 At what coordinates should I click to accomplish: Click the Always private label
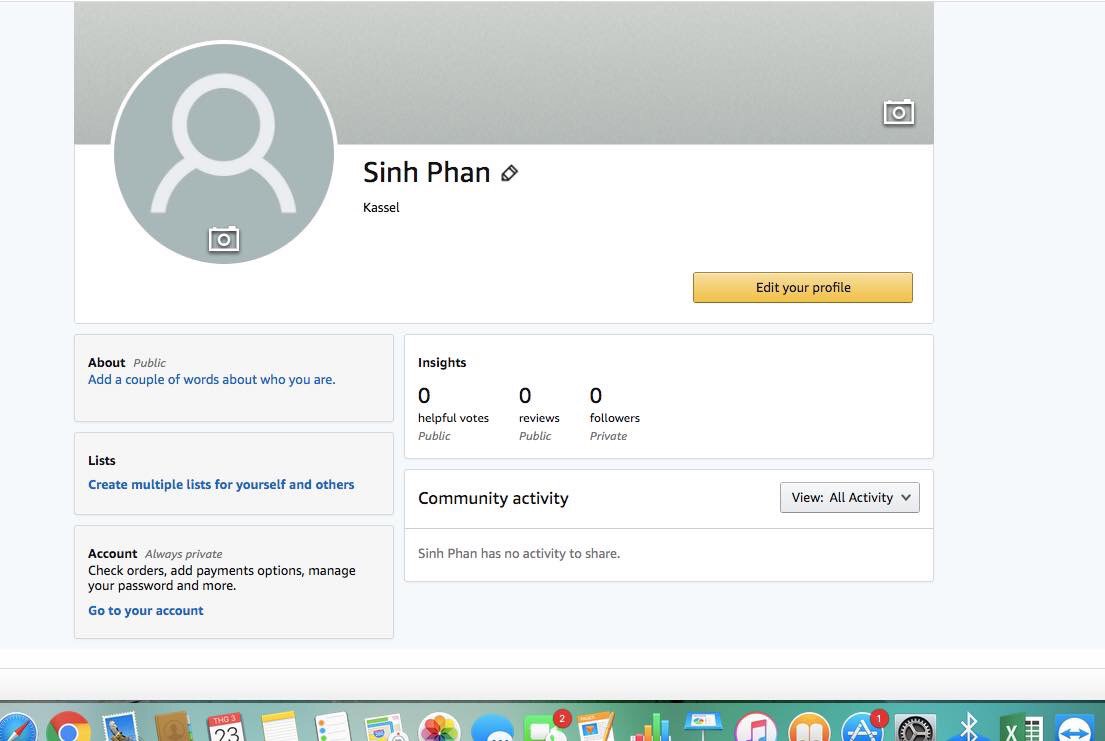[x=183, y=554]
